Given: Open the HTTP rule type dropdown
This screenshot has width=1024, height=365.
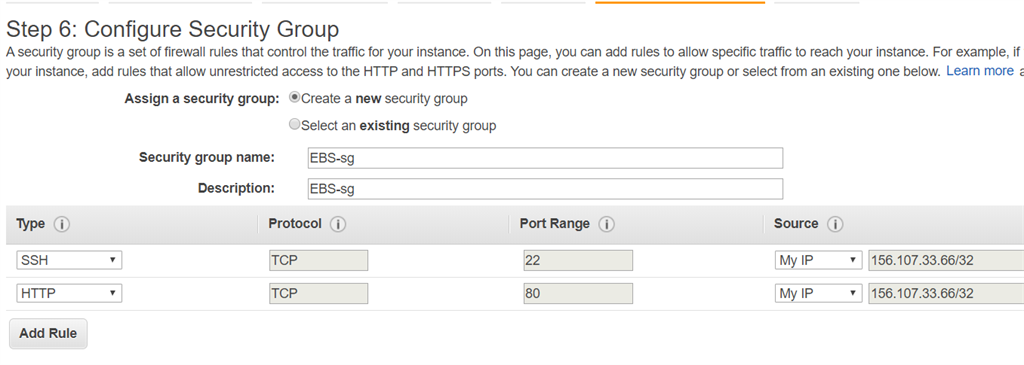Looking at the screenshot, I should point(69,293).
